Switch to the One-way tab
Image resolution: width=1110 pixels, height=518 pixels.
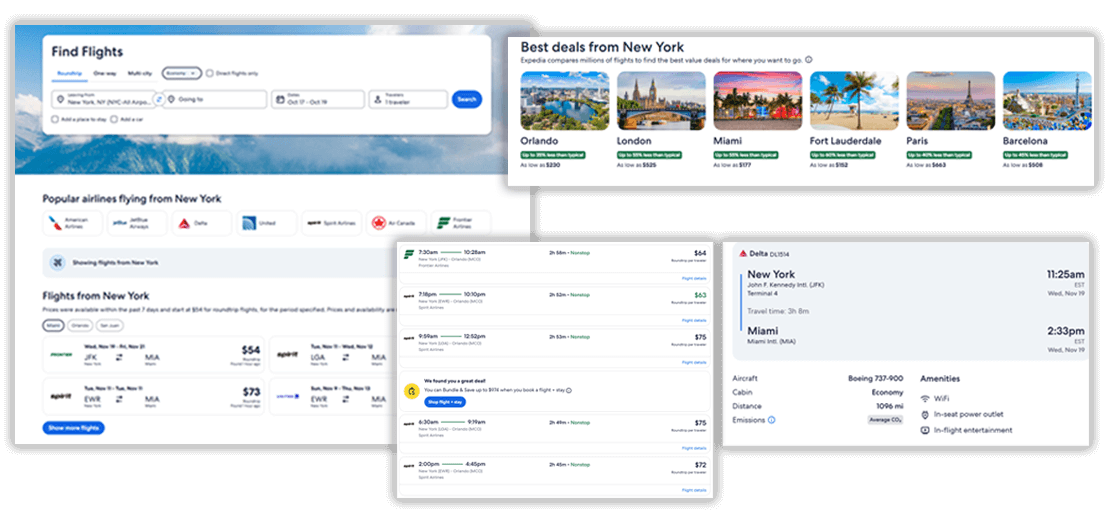point(105,73)
